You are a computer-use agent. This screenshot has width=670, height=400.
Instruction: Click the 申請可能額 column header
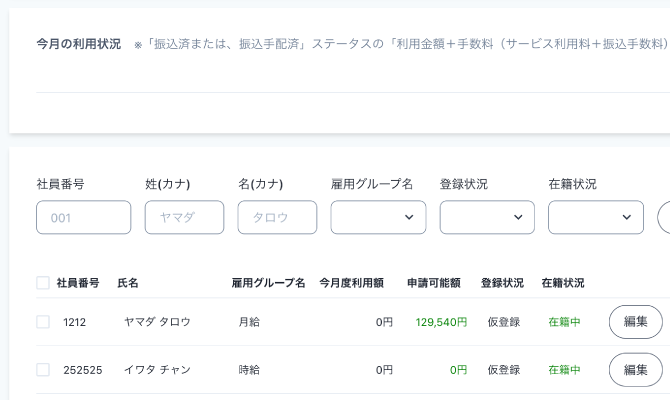click(434, 283)
